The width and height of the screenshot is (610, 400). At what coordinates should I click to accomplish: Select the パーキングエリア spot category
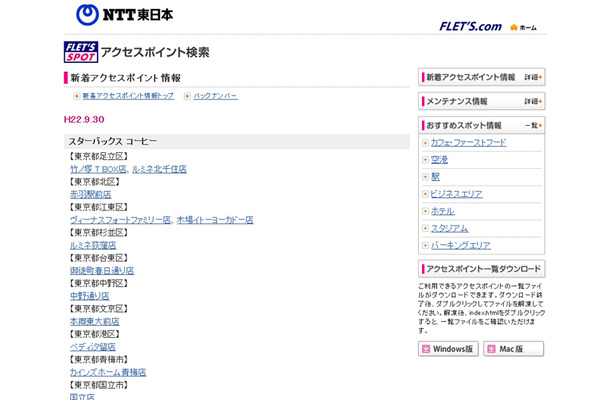(461, 245)
